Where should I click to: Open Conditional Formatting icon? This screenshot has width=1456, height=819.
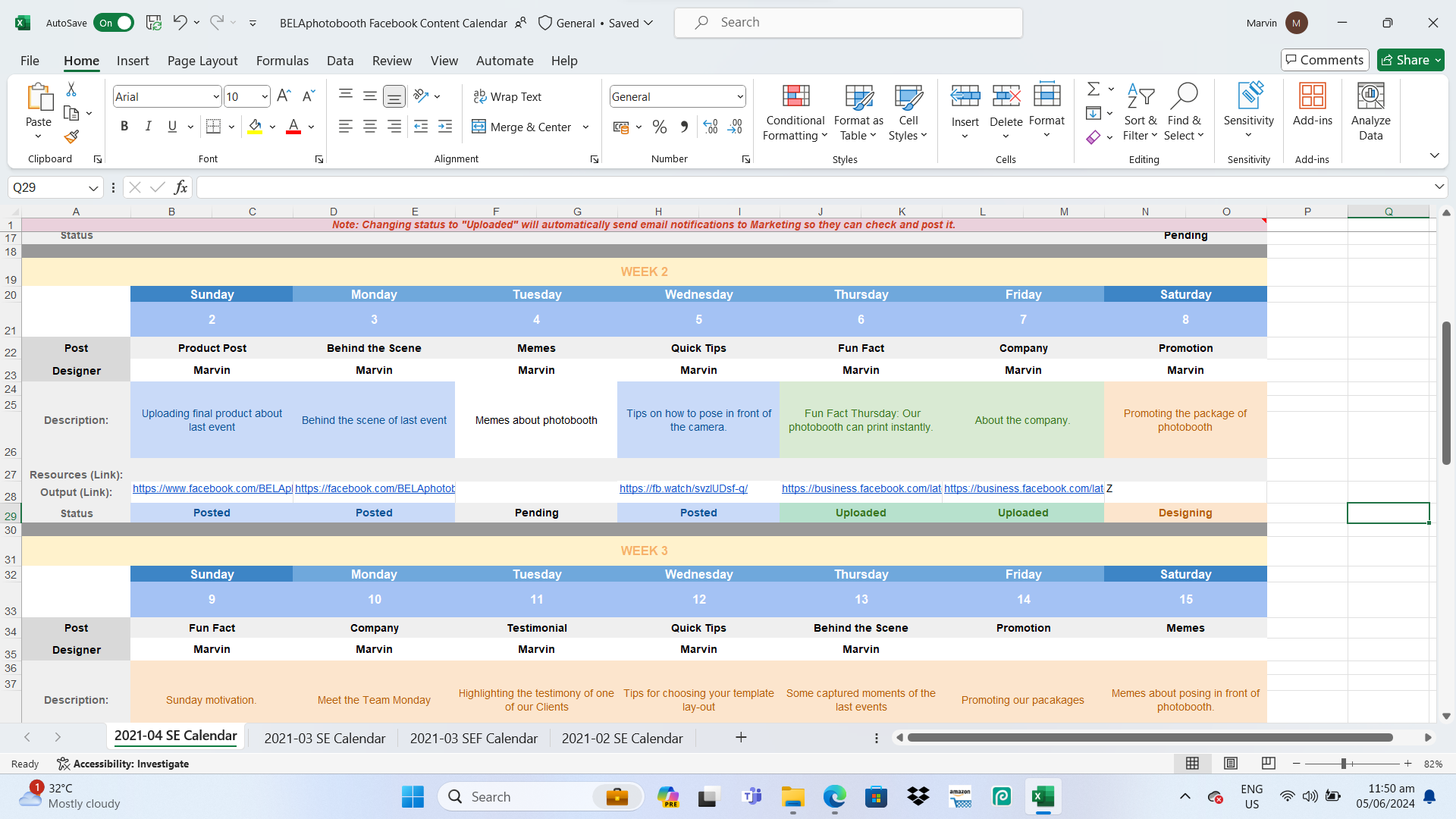point(795,96)
